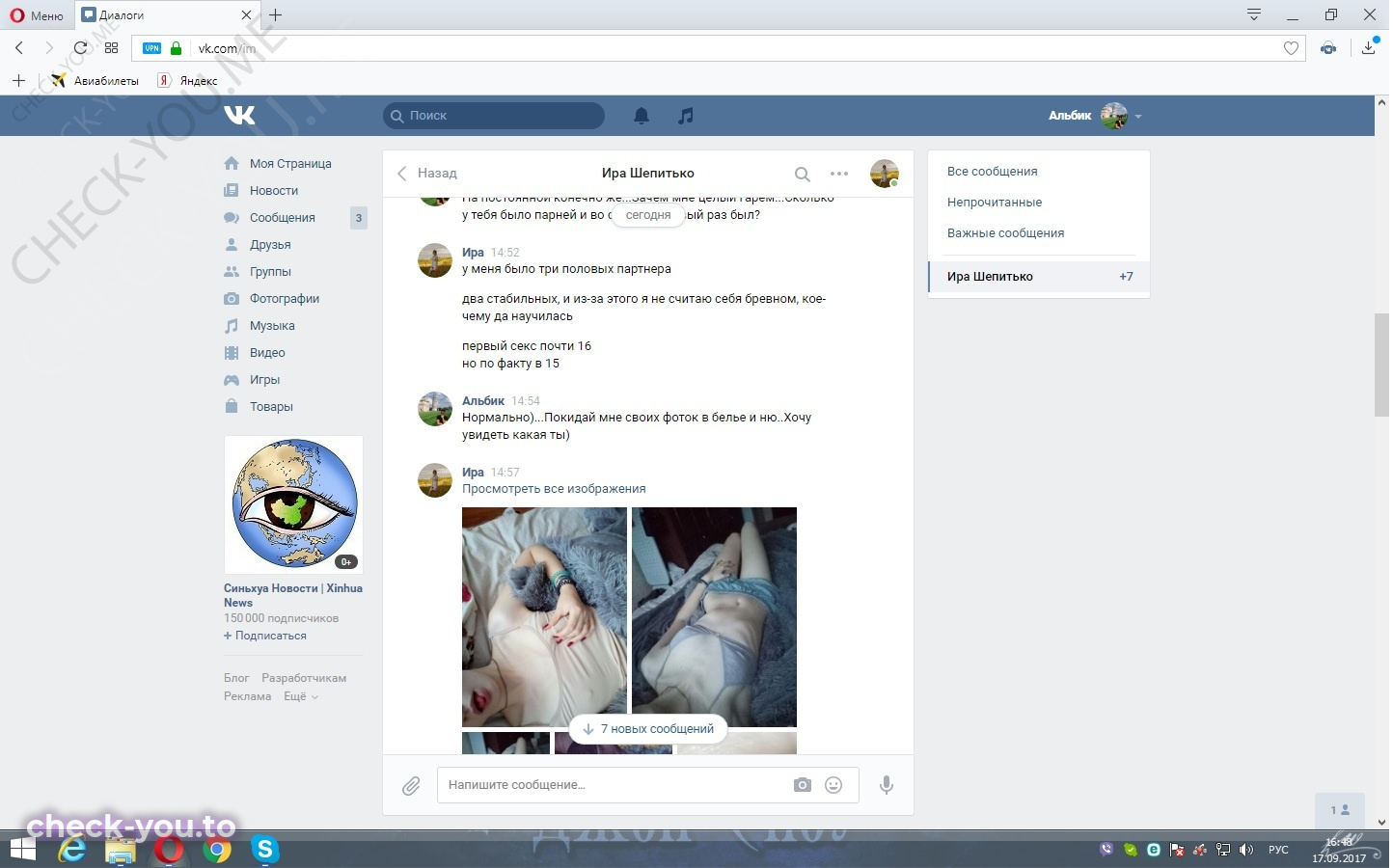Attach a file with the paperclip
Screen dimensions: 1393x868
[x=411, y=786]
